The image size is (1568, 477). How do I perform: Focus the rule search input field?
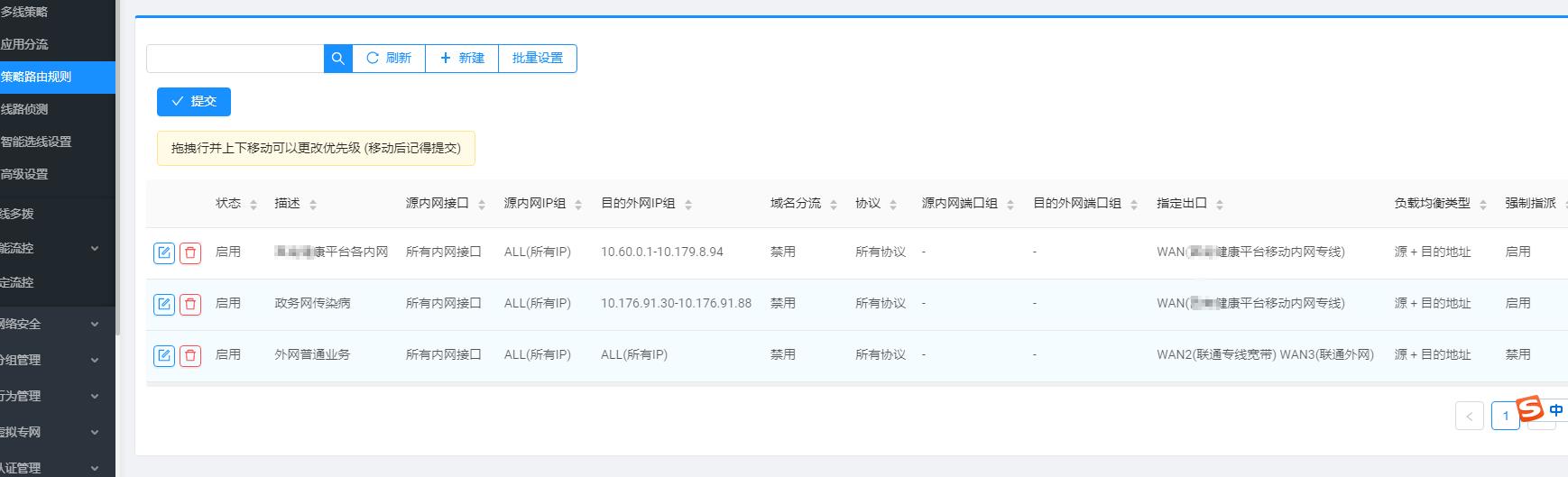click(x=235, y=59)
